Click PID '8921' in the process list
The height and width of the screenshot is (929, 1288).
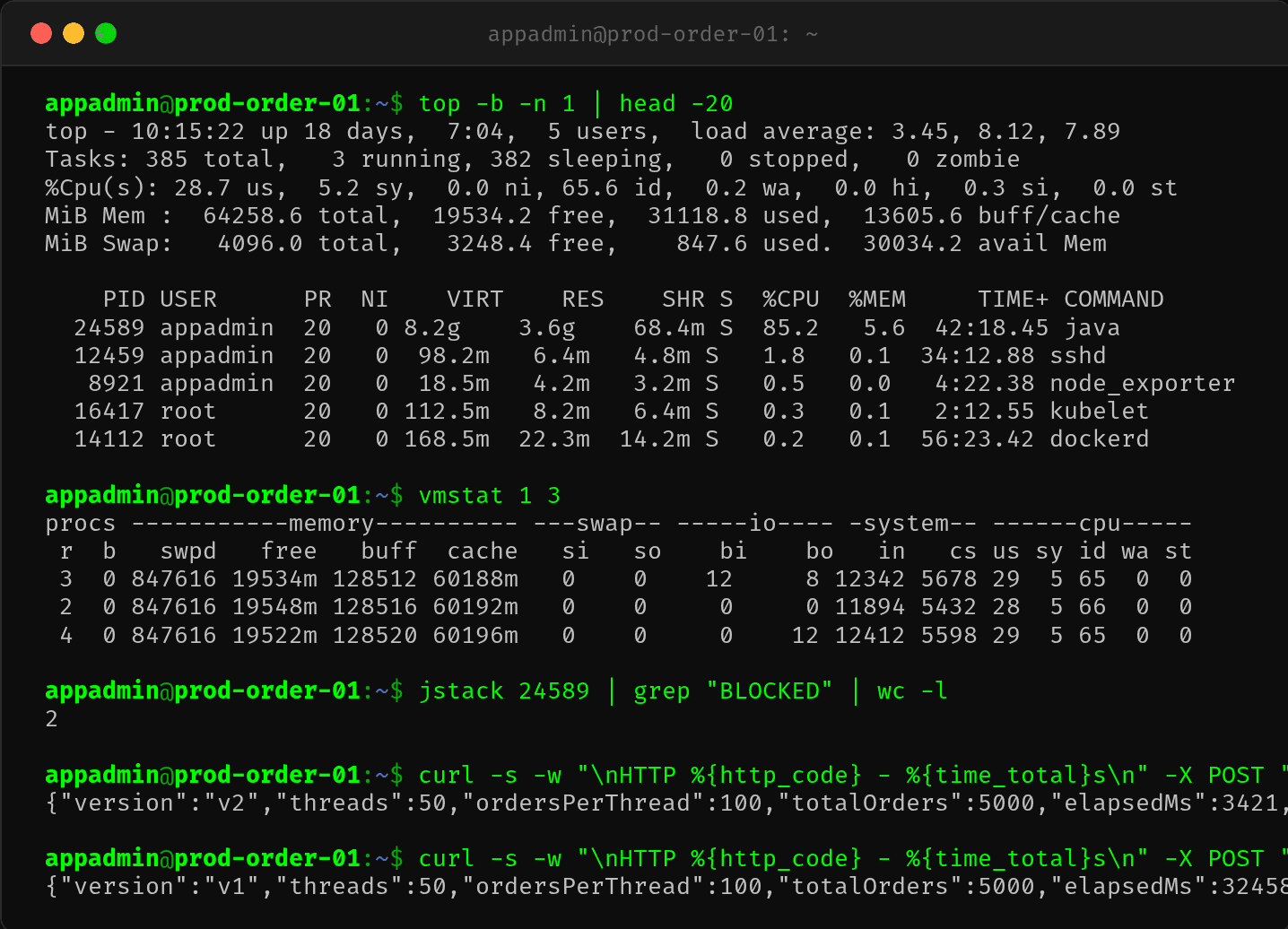coord(117,384)
